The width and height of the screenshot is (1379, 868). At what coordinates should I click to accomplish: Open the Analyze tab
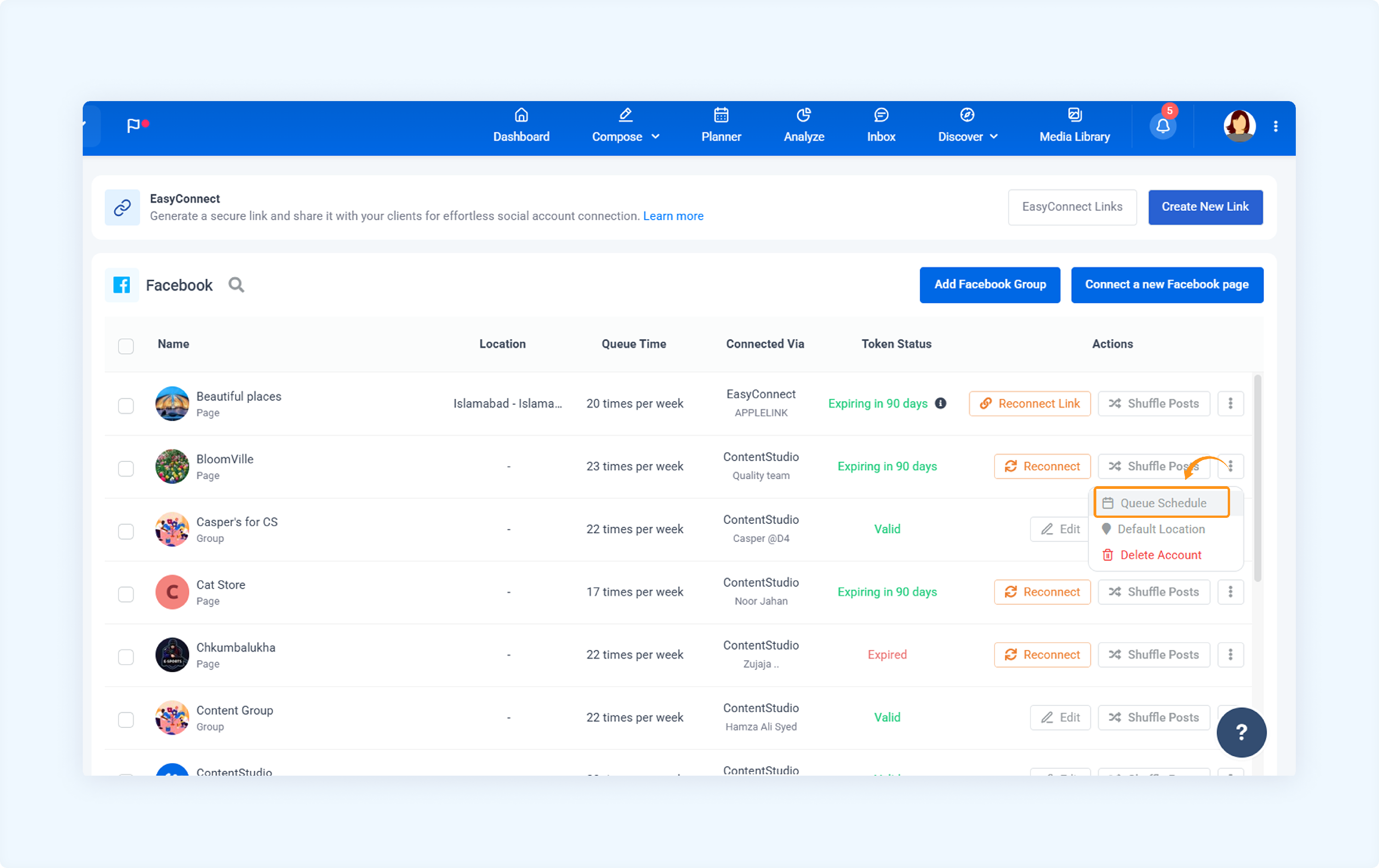pos(804,126)
